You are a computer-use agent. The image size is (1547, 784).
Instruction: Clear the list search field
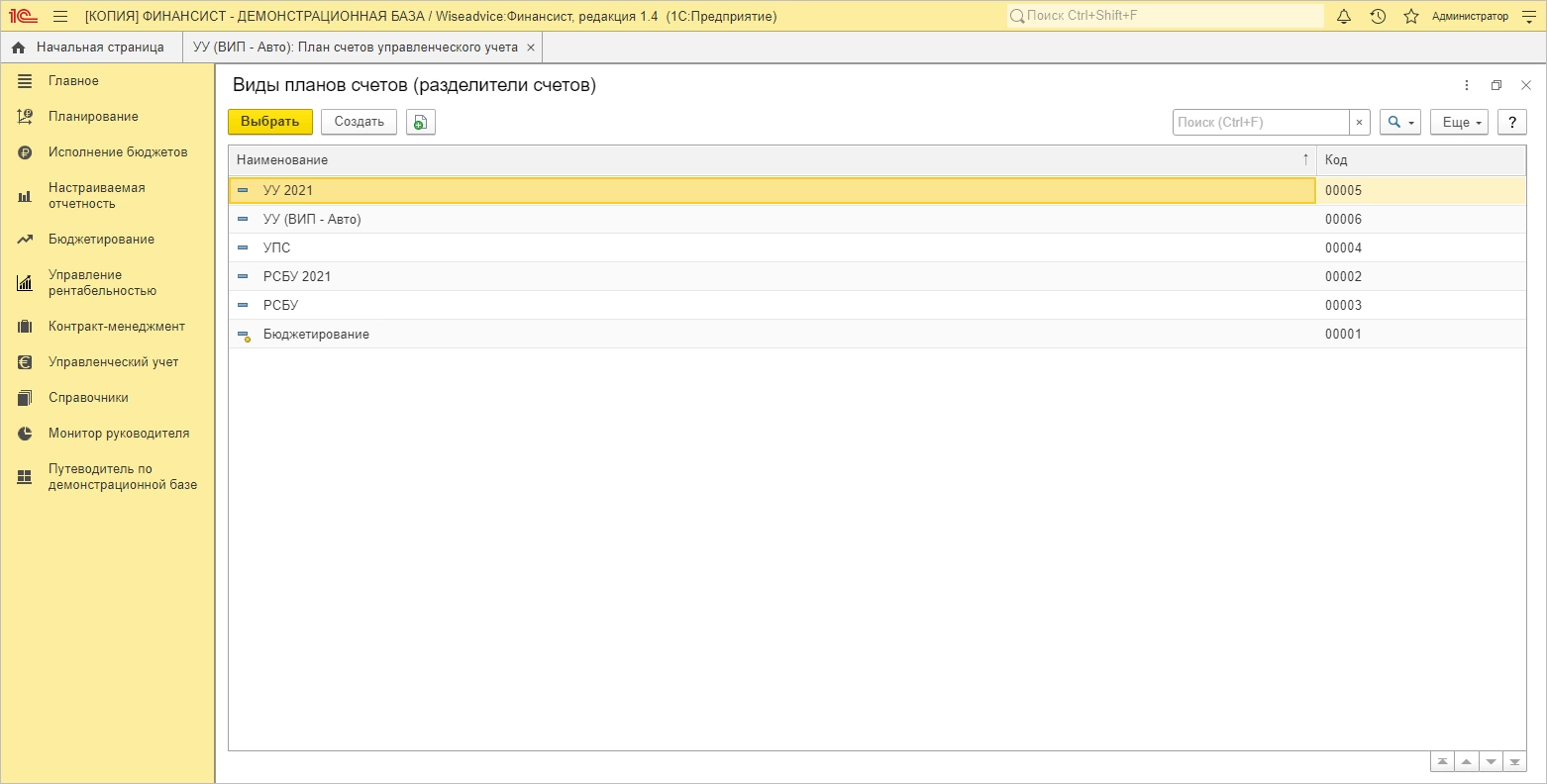1360,122
